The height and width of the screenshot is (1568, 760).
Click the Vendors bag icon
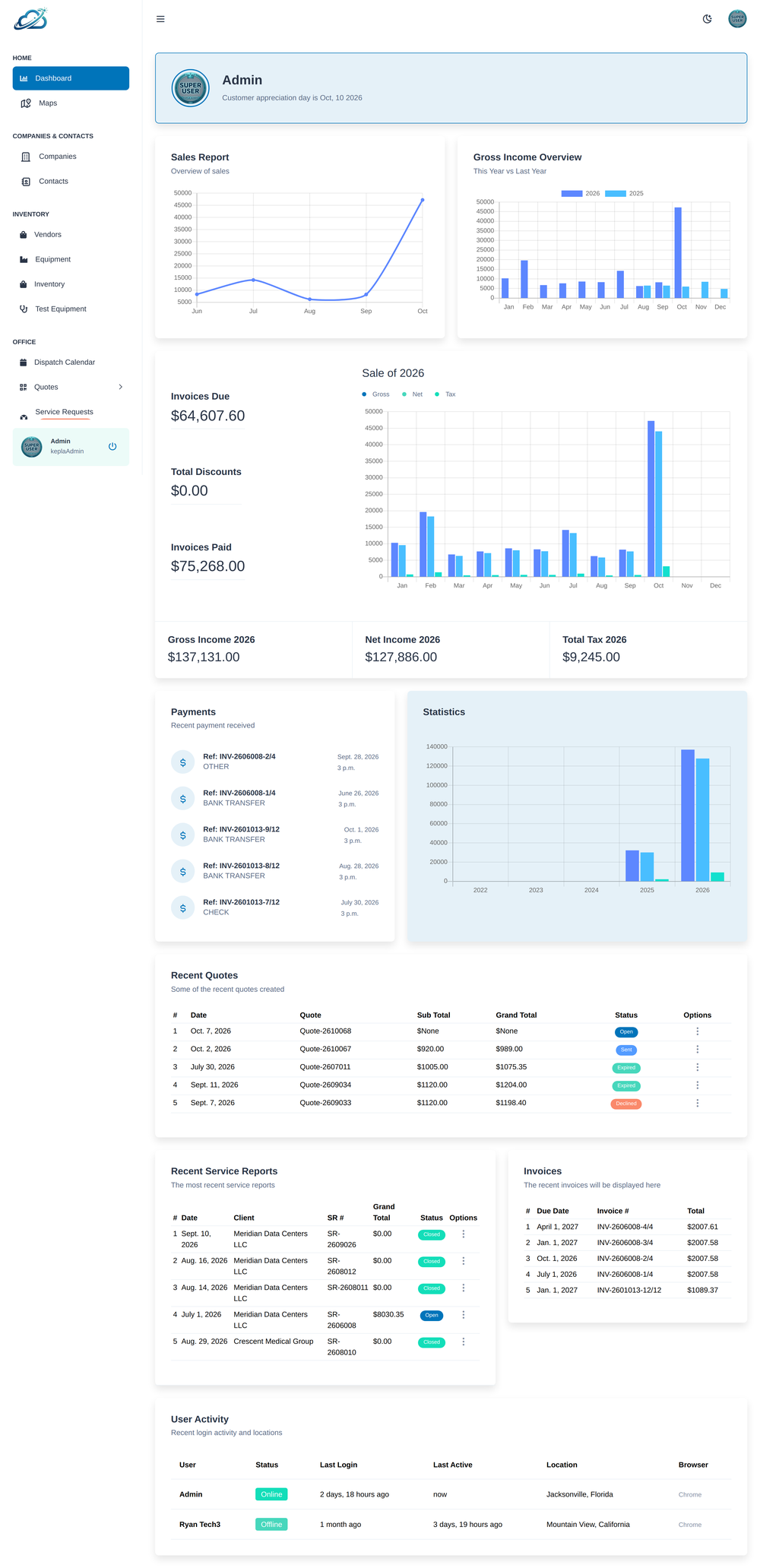tap(23, 235)
